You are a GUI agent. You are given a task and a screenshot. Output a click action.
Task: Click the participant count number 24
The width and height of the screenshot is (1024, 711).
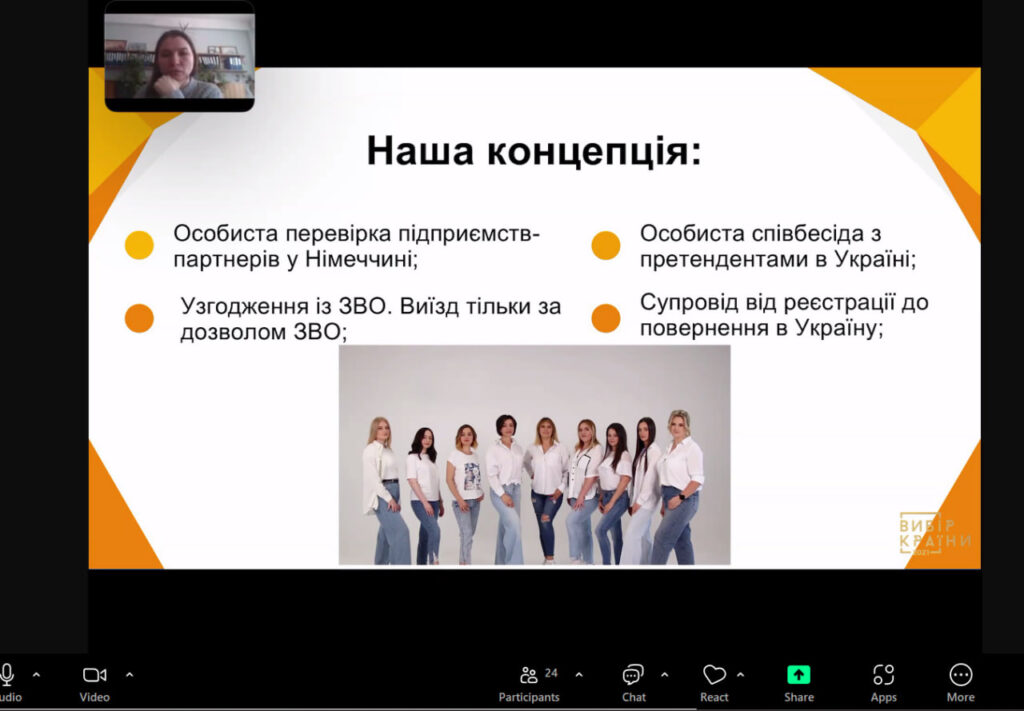[x=551, y=673]
